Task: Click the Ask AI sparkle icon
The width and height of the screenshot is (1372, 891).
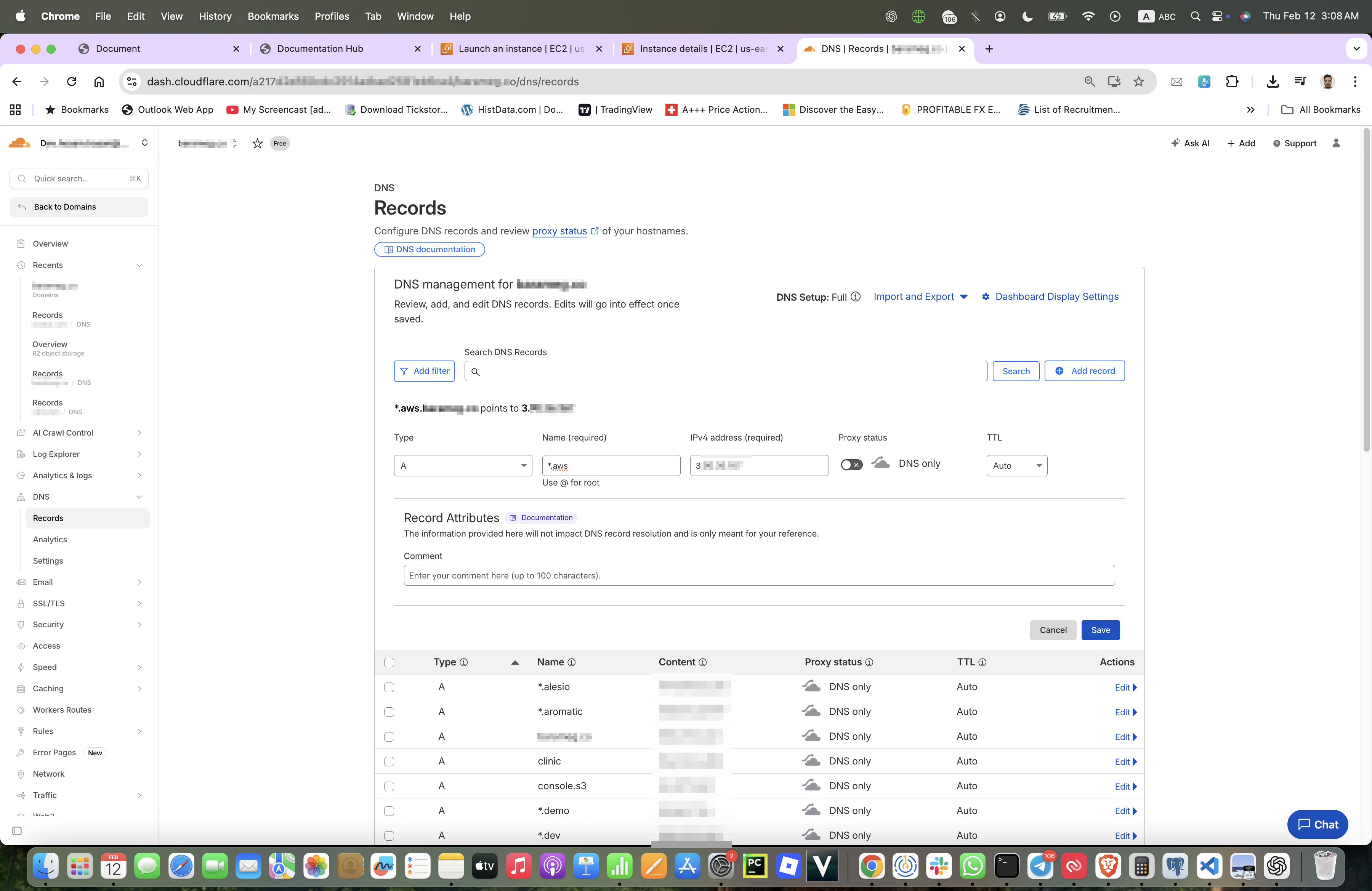Action: click(1175, 143)
